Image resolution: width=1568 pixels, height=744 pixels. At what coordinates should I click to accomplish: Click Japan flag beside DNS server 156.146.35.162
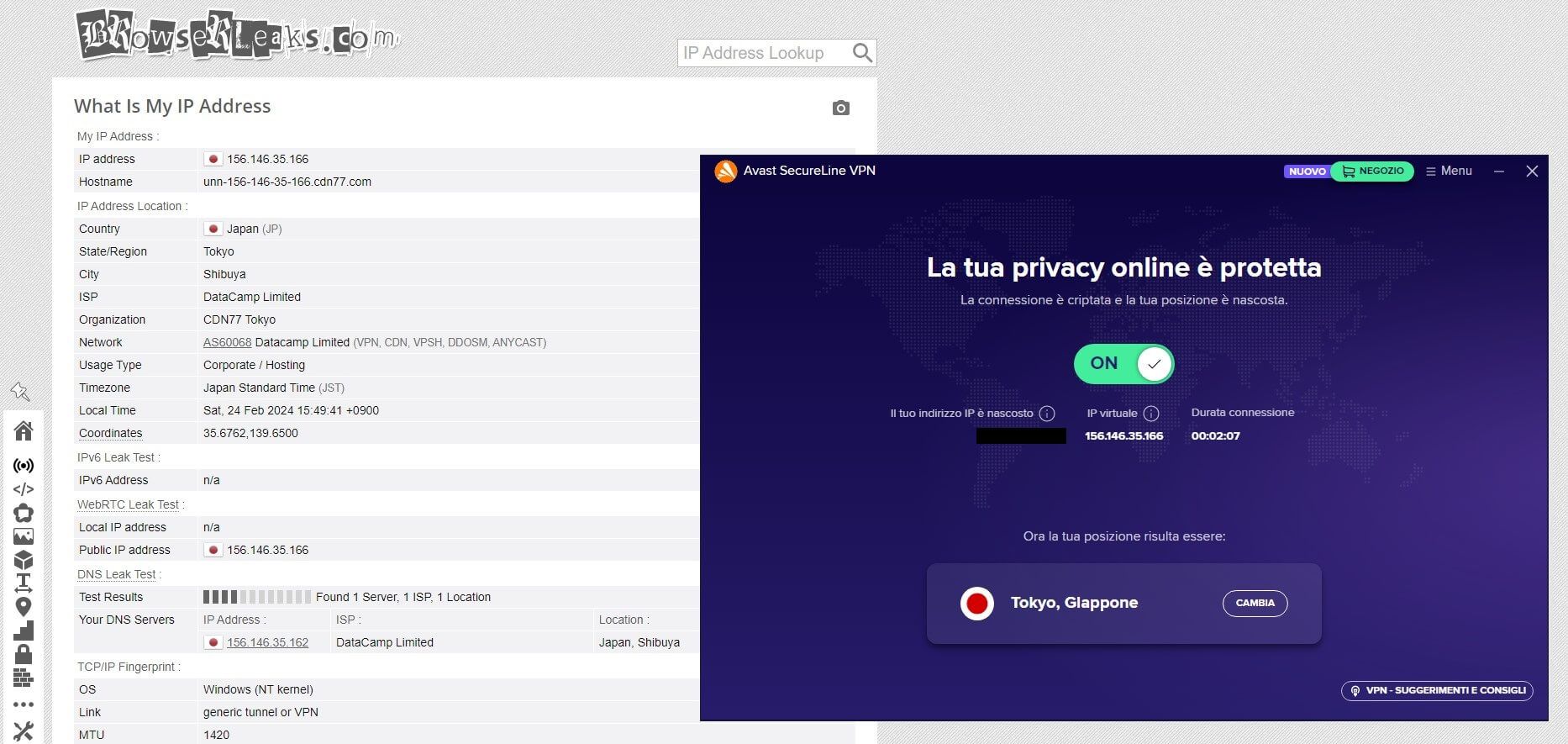pos(213,642)
